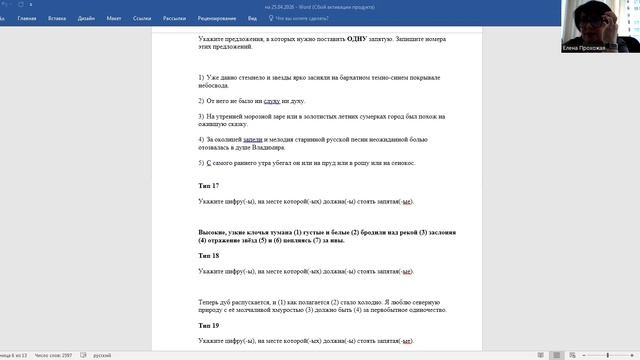Screen dimensions: 640x360
Task: Switch to the Макет tab
Action: (114, 18)
